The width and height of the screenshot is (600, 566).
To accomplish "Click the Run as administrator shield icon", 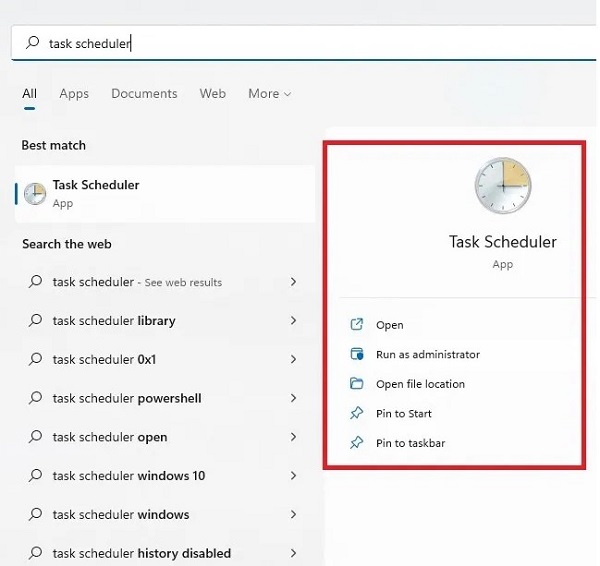I will coord(357,354).
